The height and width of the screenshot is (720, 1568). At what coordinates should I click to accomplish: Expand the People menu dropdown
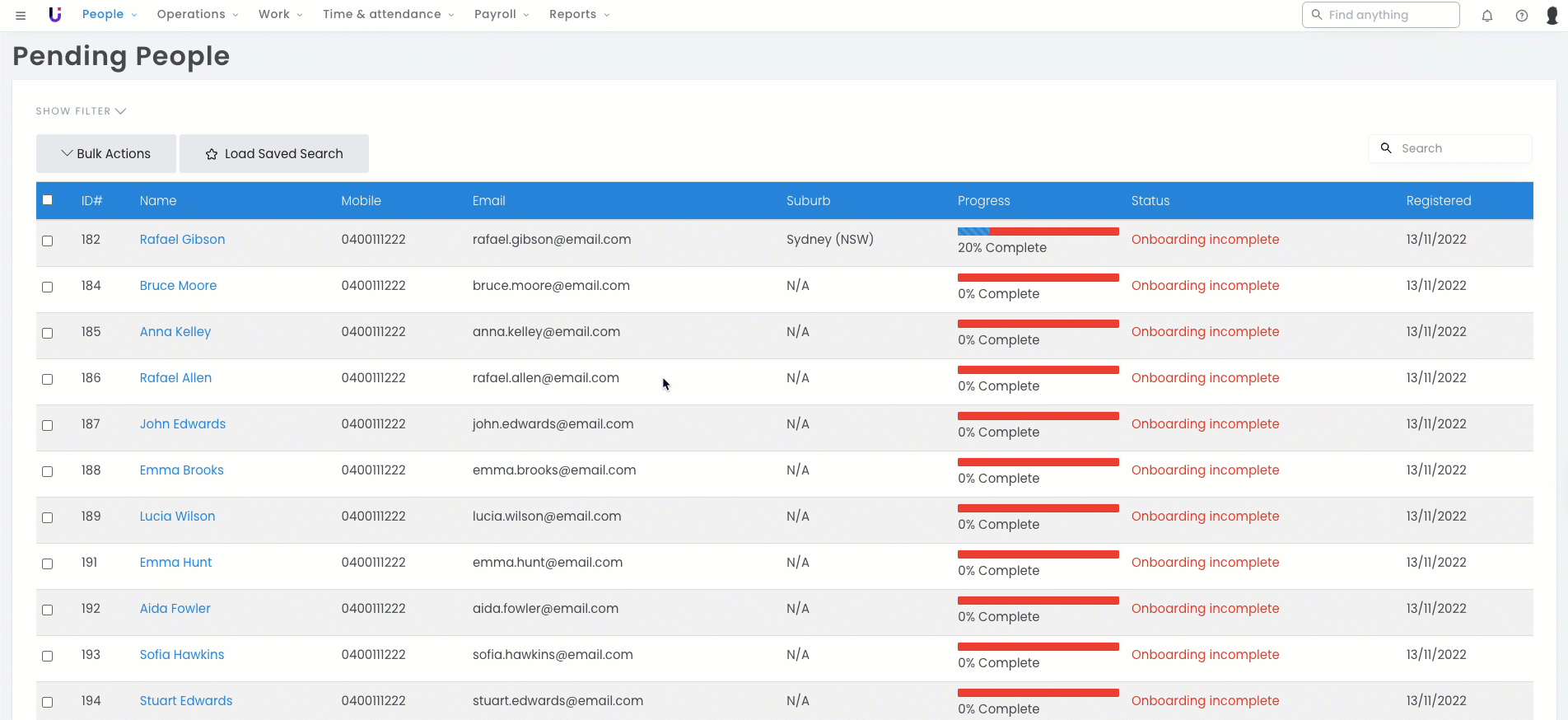click(x=110, y=15)
